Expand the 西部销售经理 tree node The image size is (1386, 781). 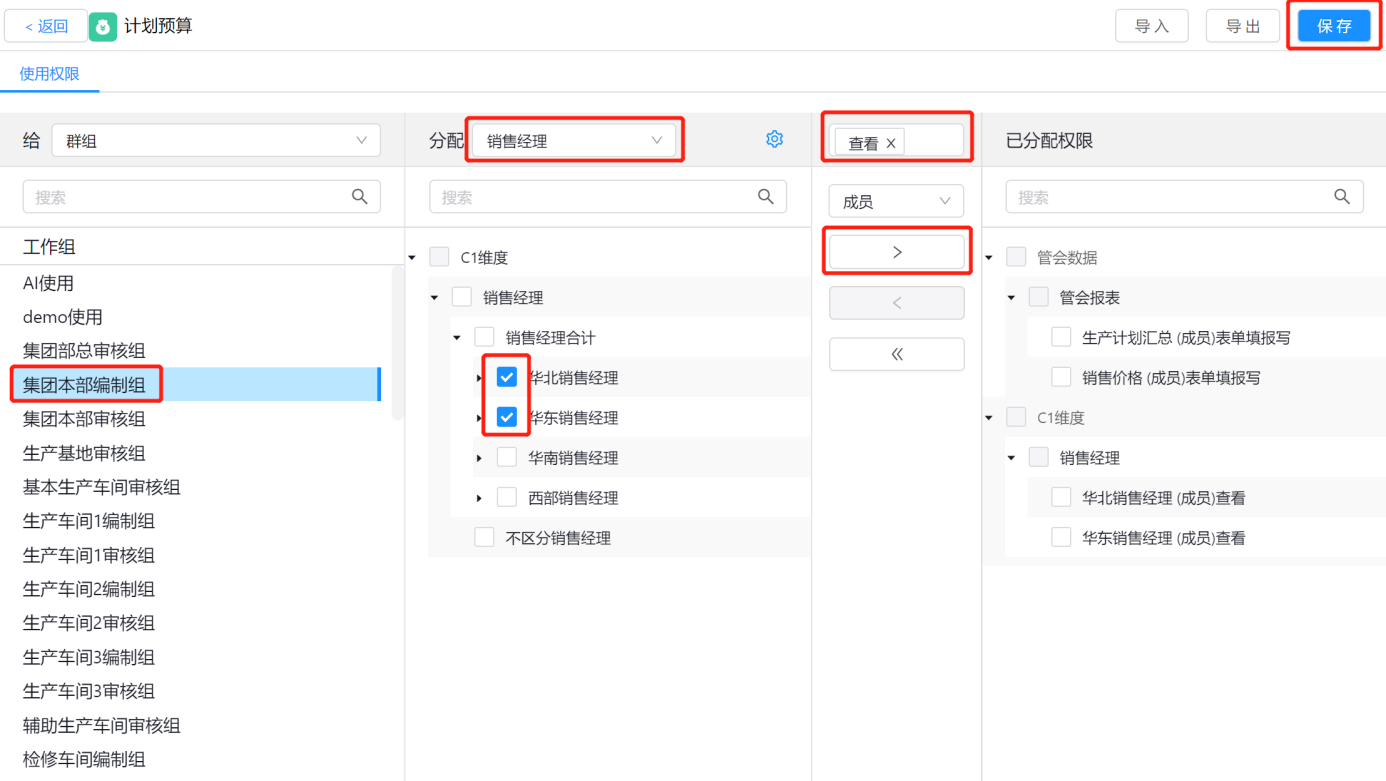pos(480,498)
